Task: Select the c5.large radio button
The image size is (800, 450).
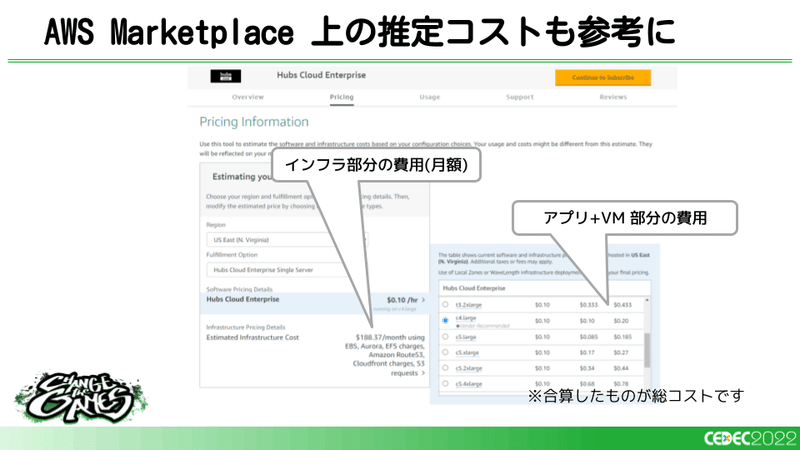Action: [445, 337]
